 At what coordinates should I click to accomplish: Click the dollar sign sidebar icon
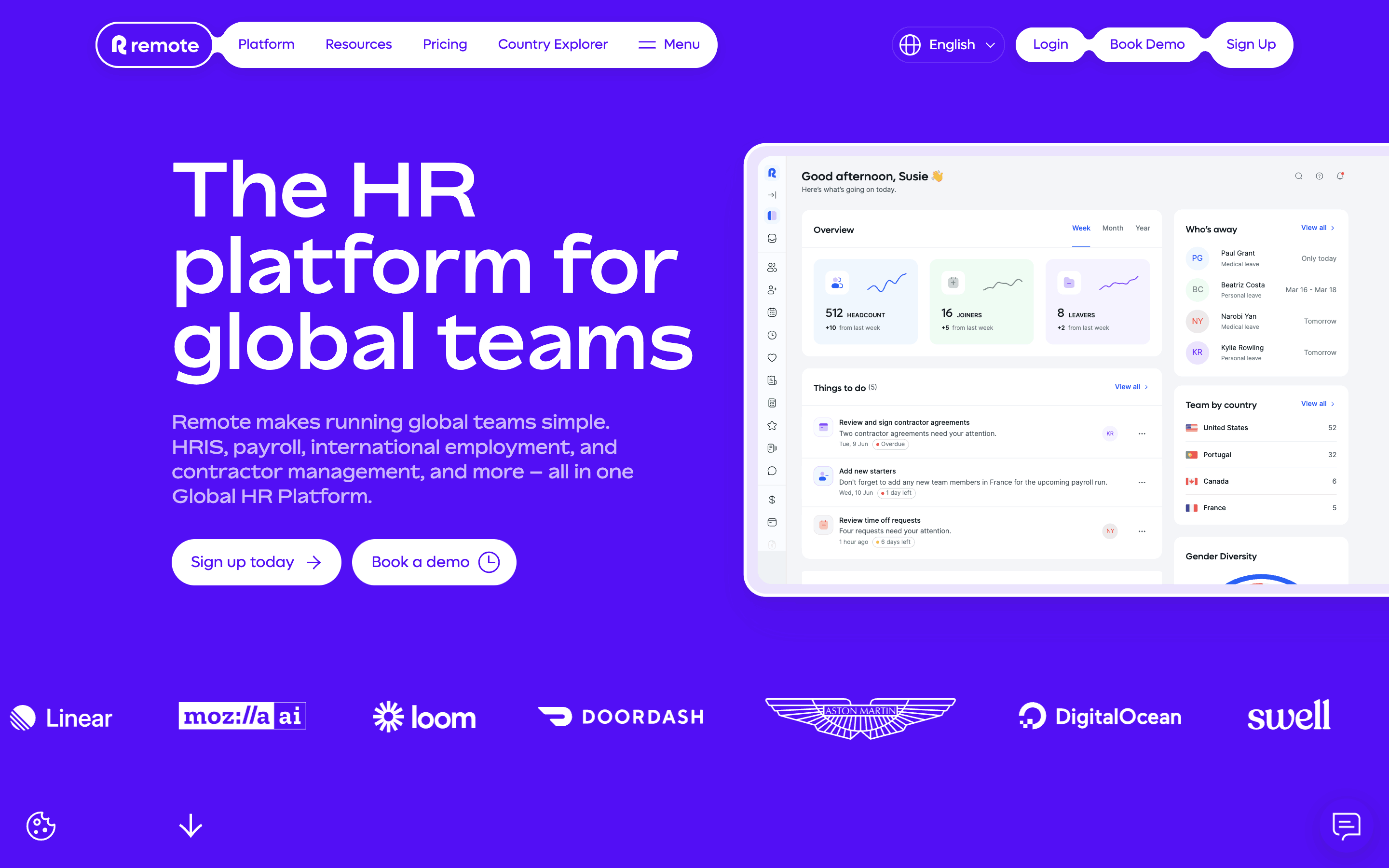point(772,500)
